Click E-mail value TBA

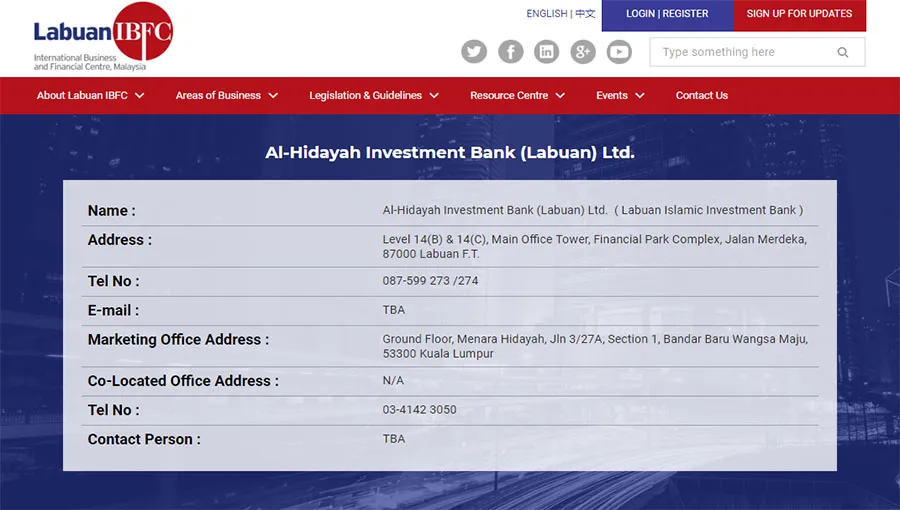[x=394, y=310]
